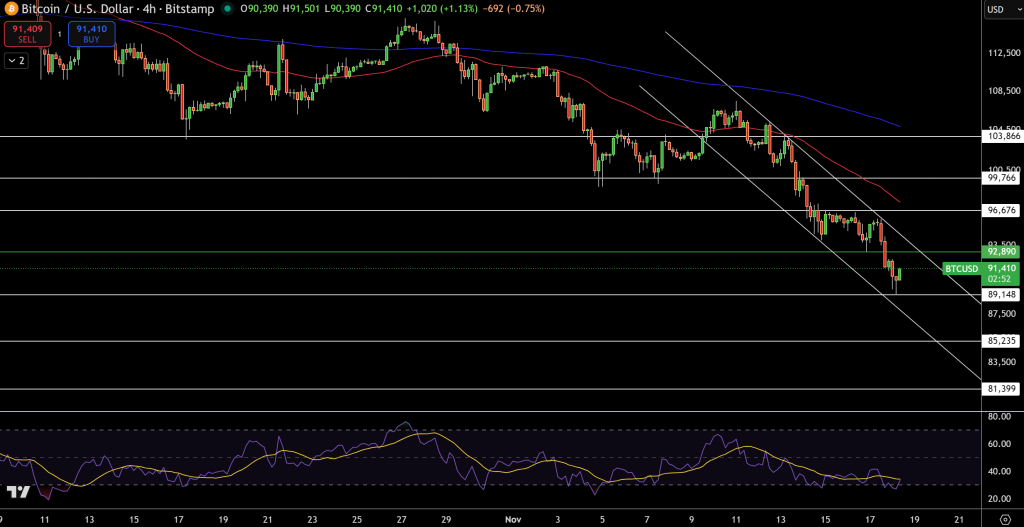Screen dimensions: 1024x527
Task: Click the RSI scale value 40.00
Action: pyautogui.click(x=1000, y=471)
